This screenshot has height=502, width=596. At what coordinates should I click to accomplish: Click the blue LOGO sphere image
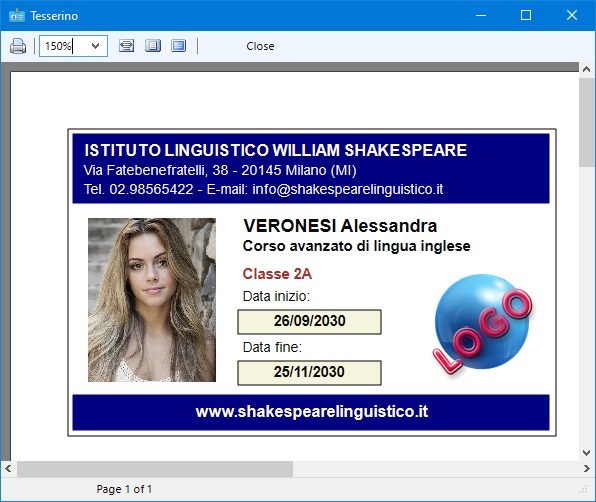483,323
